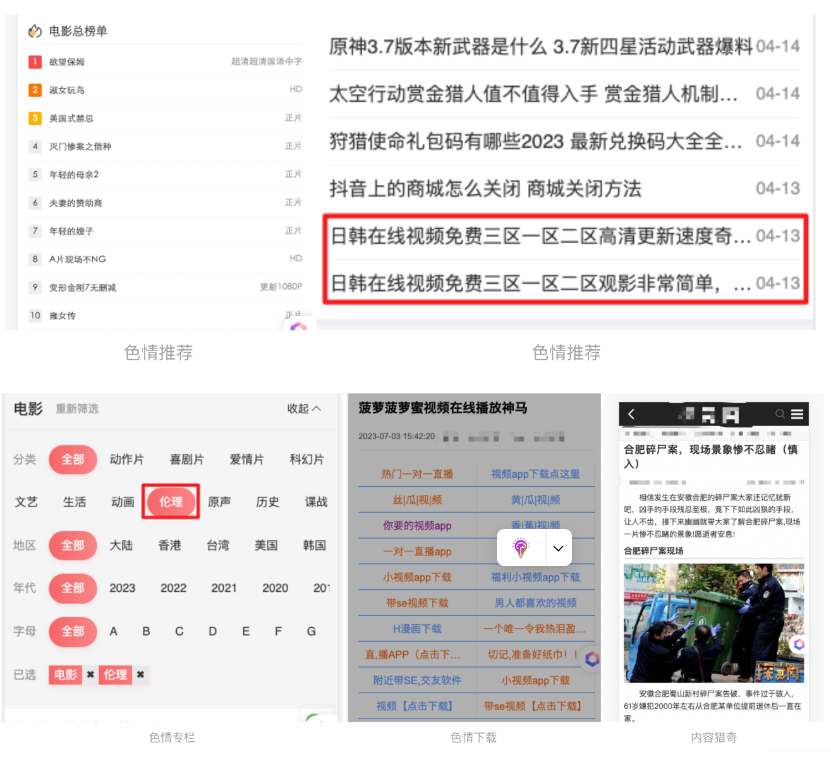The image size is (831, 757).
Task: Click the flame icon beside 电影总榜单
Action: [x=35, y=31]
